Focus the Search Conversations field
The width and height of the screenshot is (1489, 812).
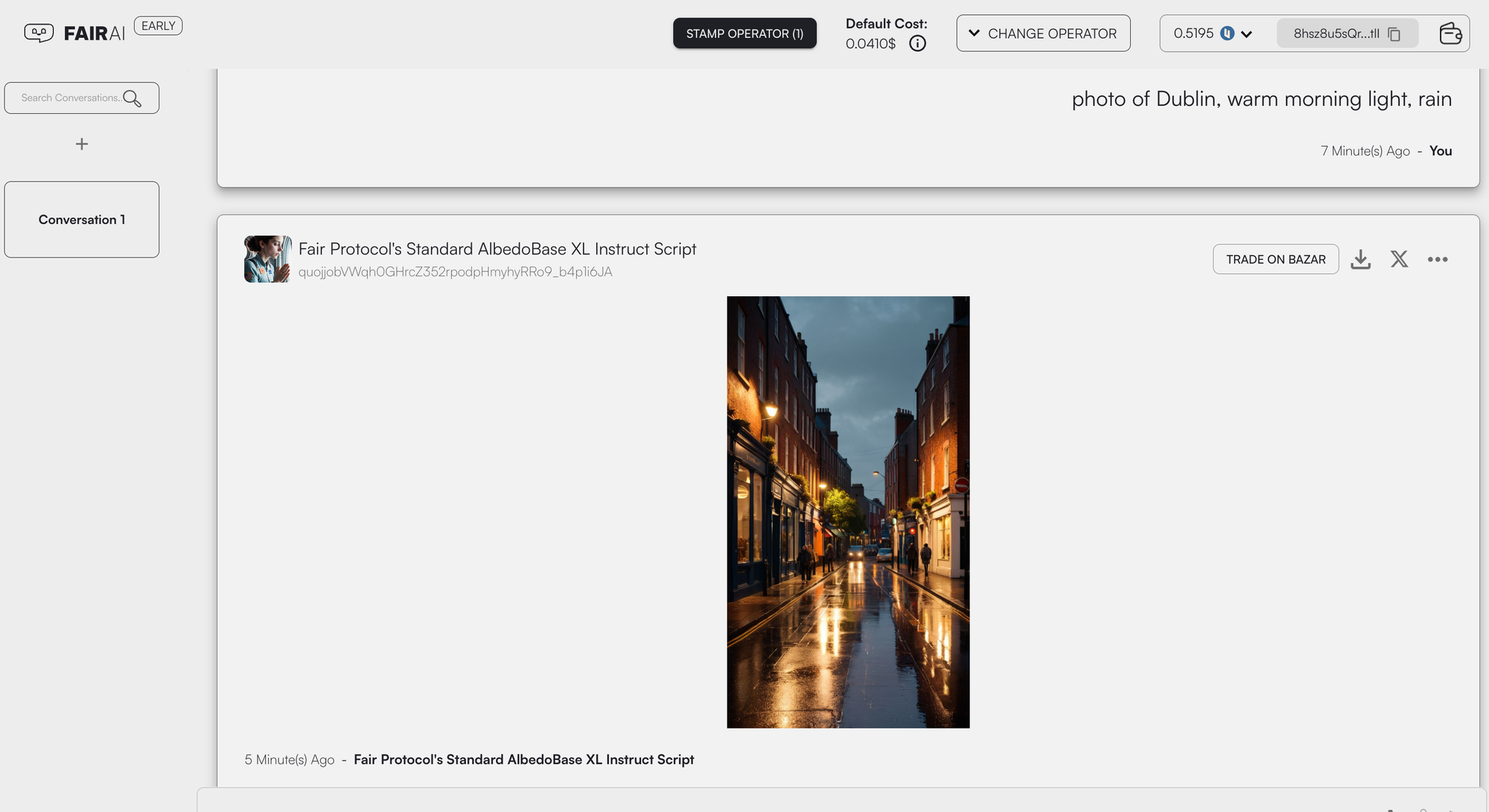pos(82,97)
